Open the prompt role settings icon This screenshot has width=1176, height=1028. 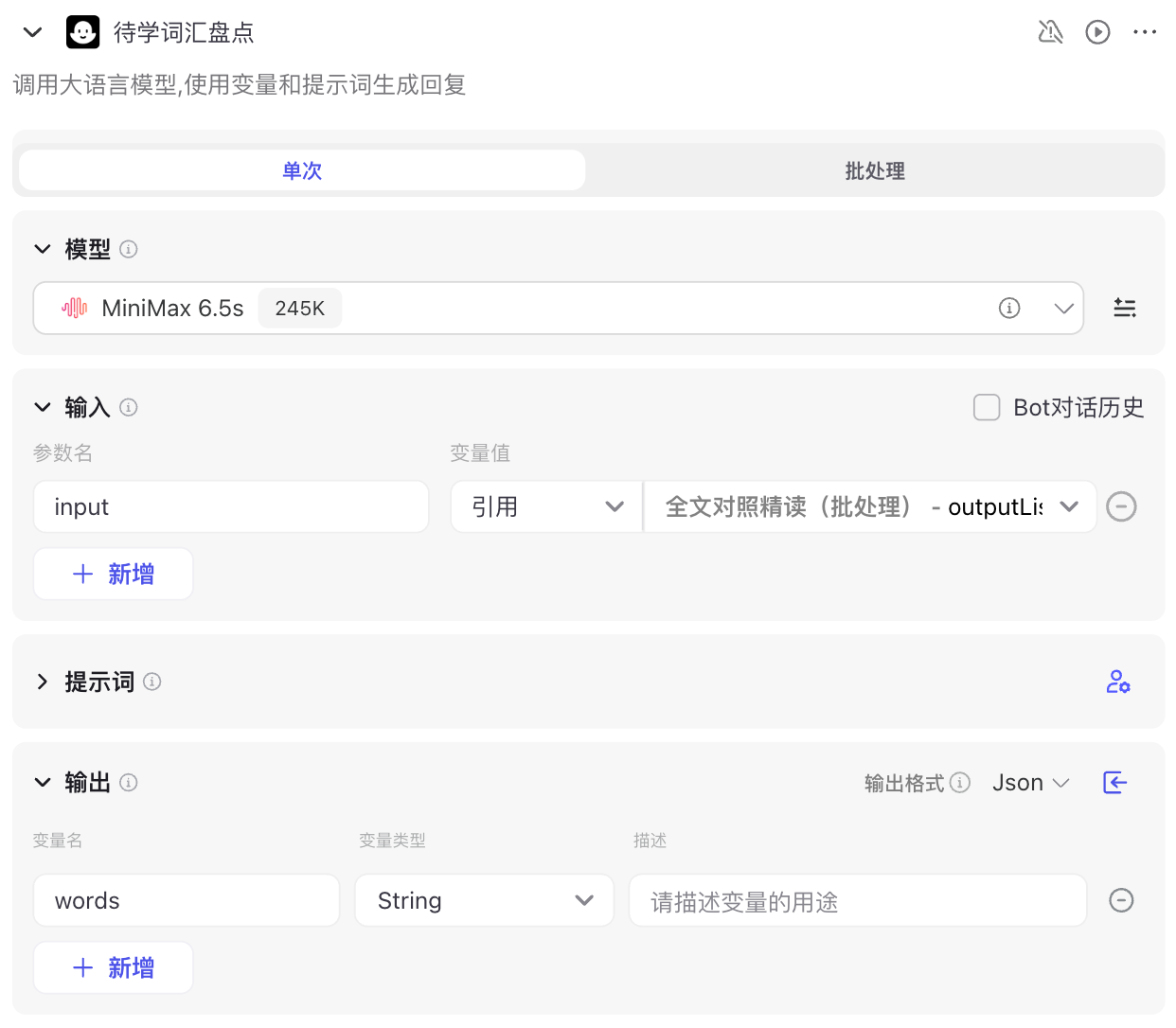tap(1118, 682)
